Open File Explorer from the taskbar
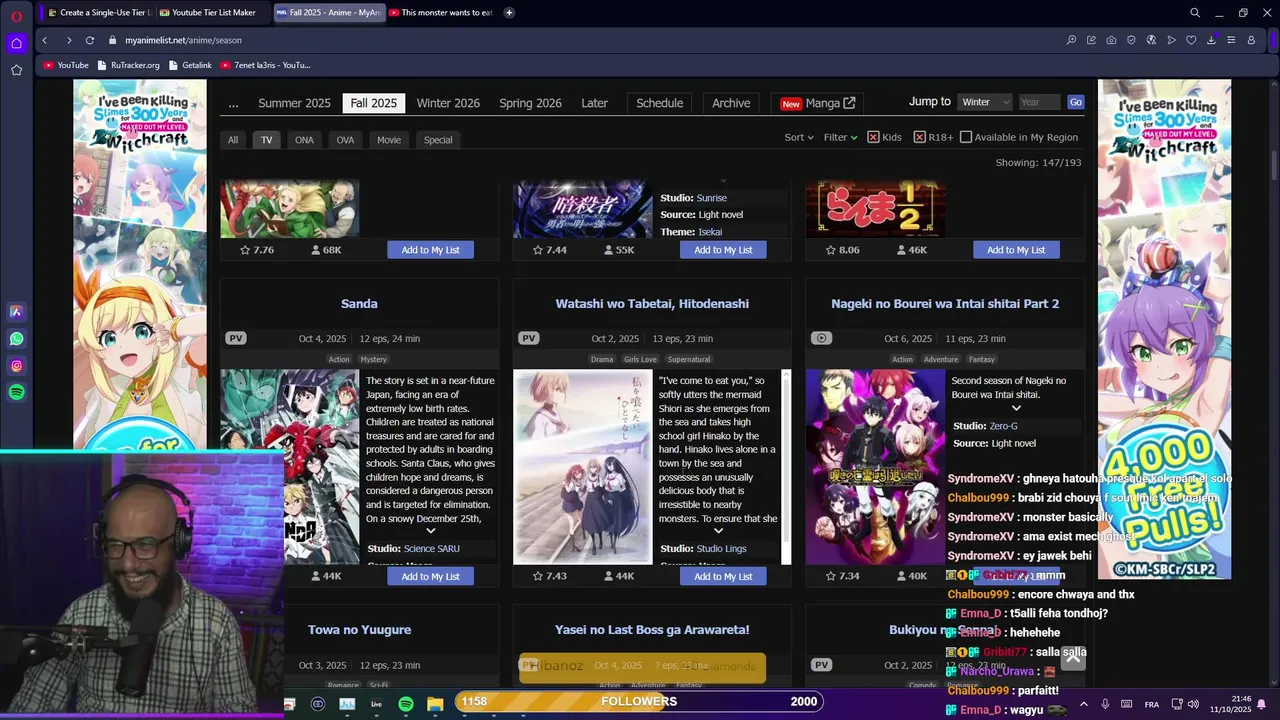Image resolution: width=1280 pixels, height=720 pixels. coord(435,704)
